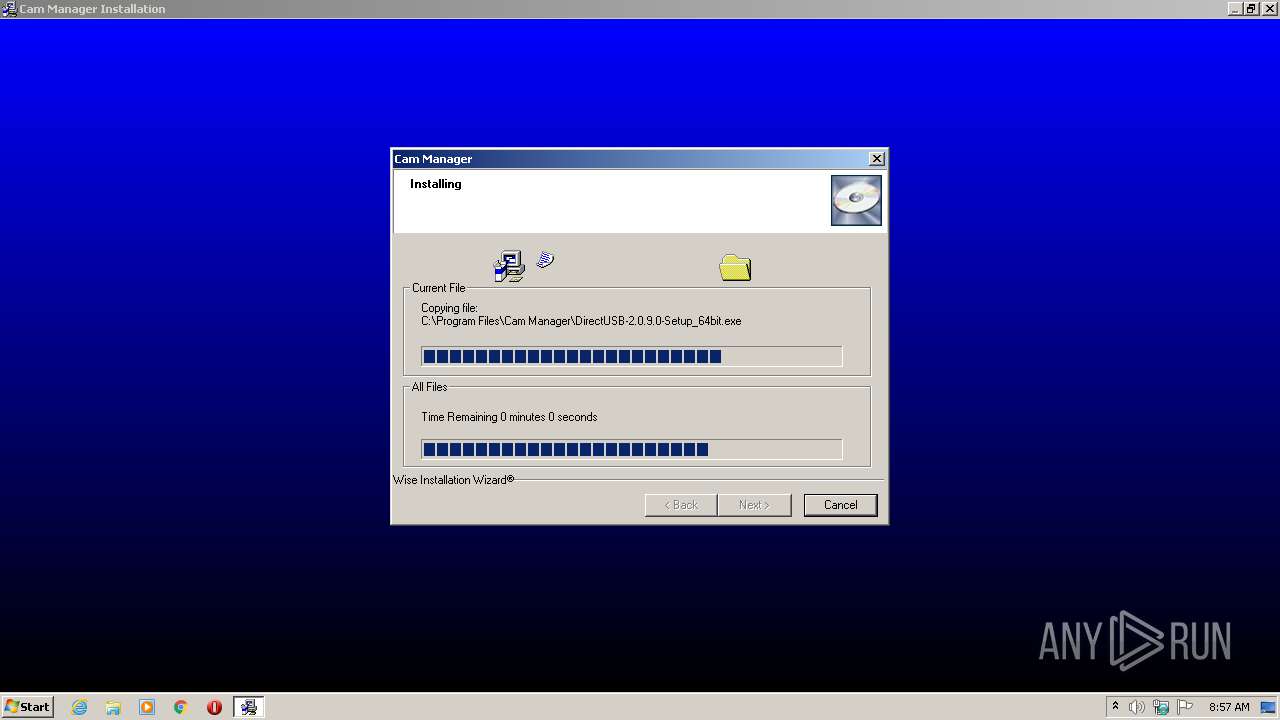Select the Cam Manager installer taskbar button
This screenshot has width=1280, height=720.
pos(248,707)
